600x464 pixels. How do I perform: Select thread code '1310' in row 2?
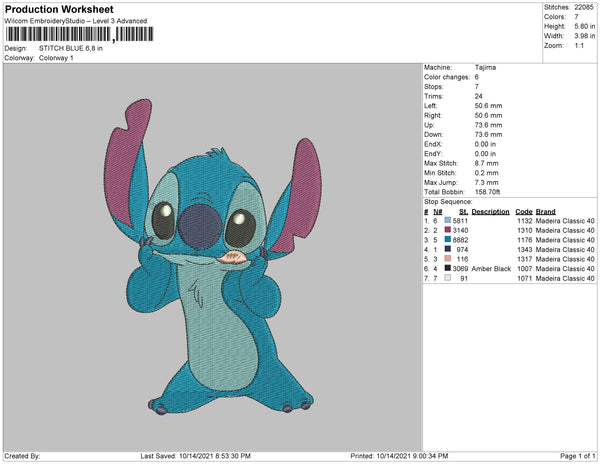coord(525,230)
